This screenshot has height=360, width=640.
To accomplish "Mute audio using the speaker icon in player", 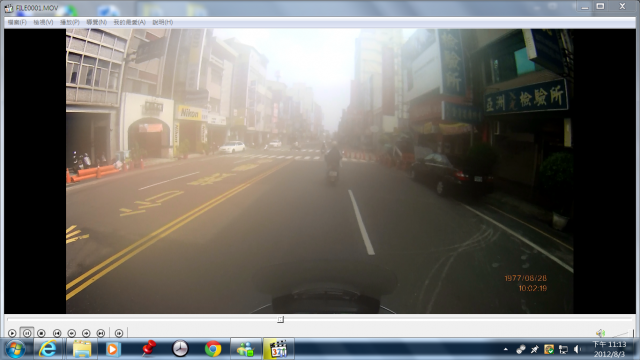I will click(600, 333).
